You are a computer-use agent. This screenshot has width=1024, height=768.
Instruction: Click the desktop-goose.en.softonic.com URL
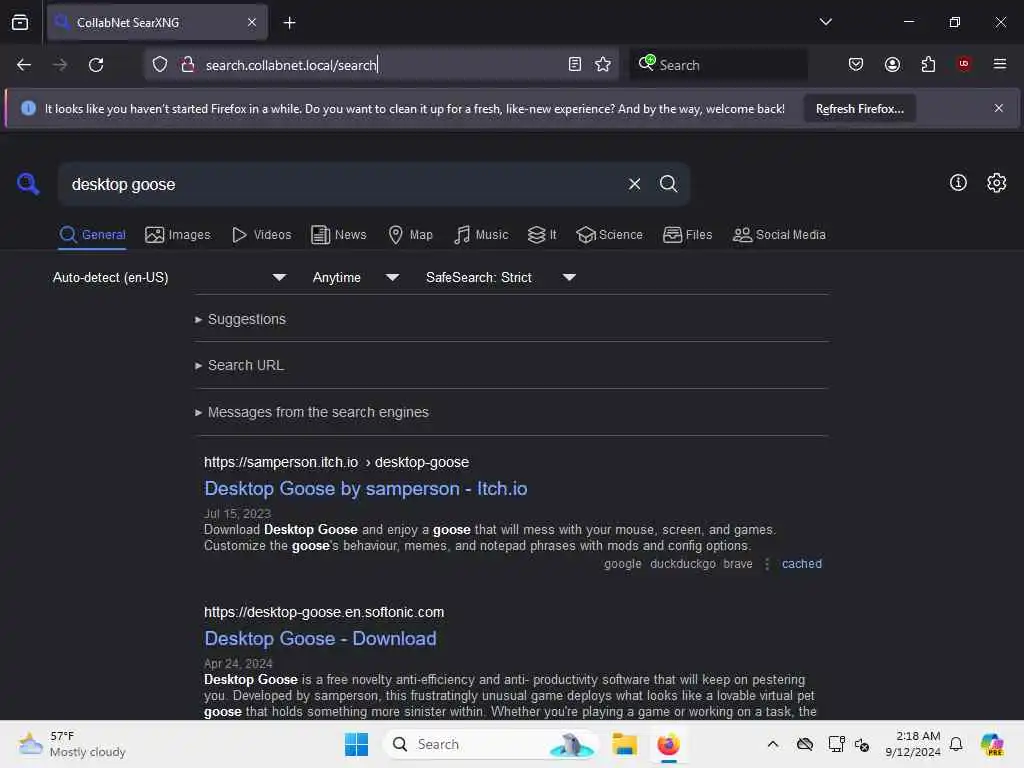pyautogui.click(x=324, y=613)
